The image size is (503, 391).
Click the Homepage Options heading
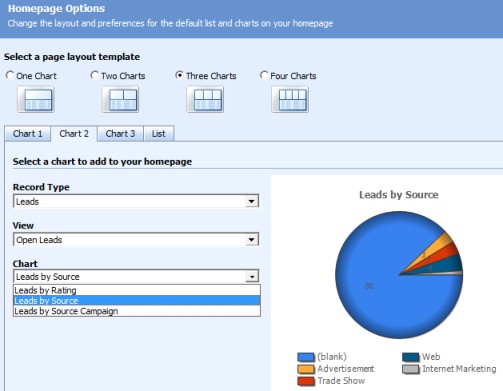56,8
